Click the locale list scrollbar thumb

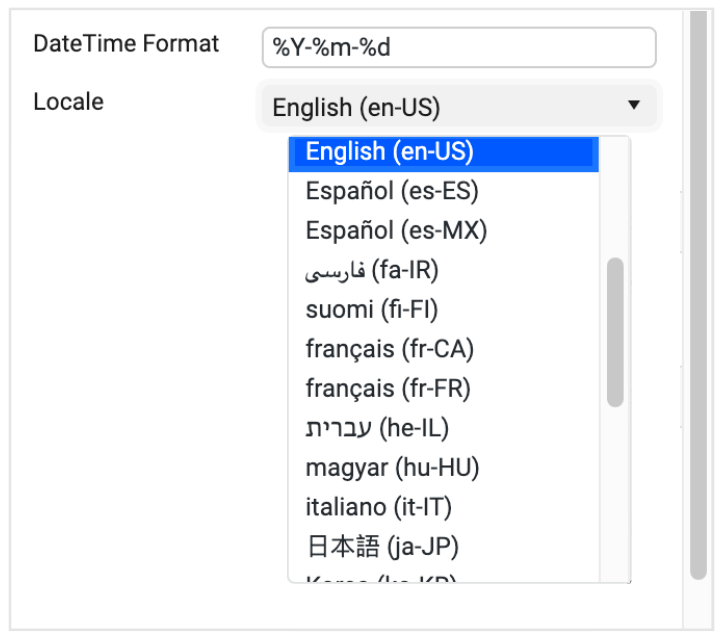615,332
